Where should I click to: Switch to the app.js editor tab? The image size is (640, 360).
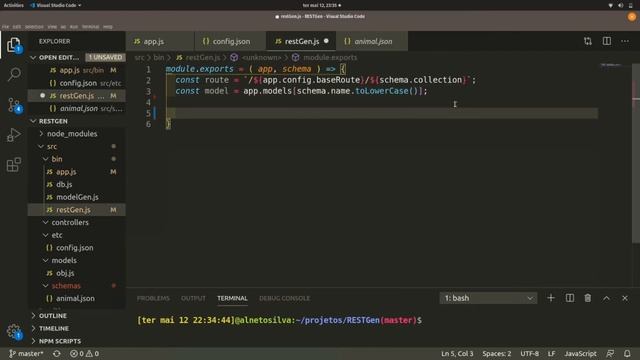[160, 41]
